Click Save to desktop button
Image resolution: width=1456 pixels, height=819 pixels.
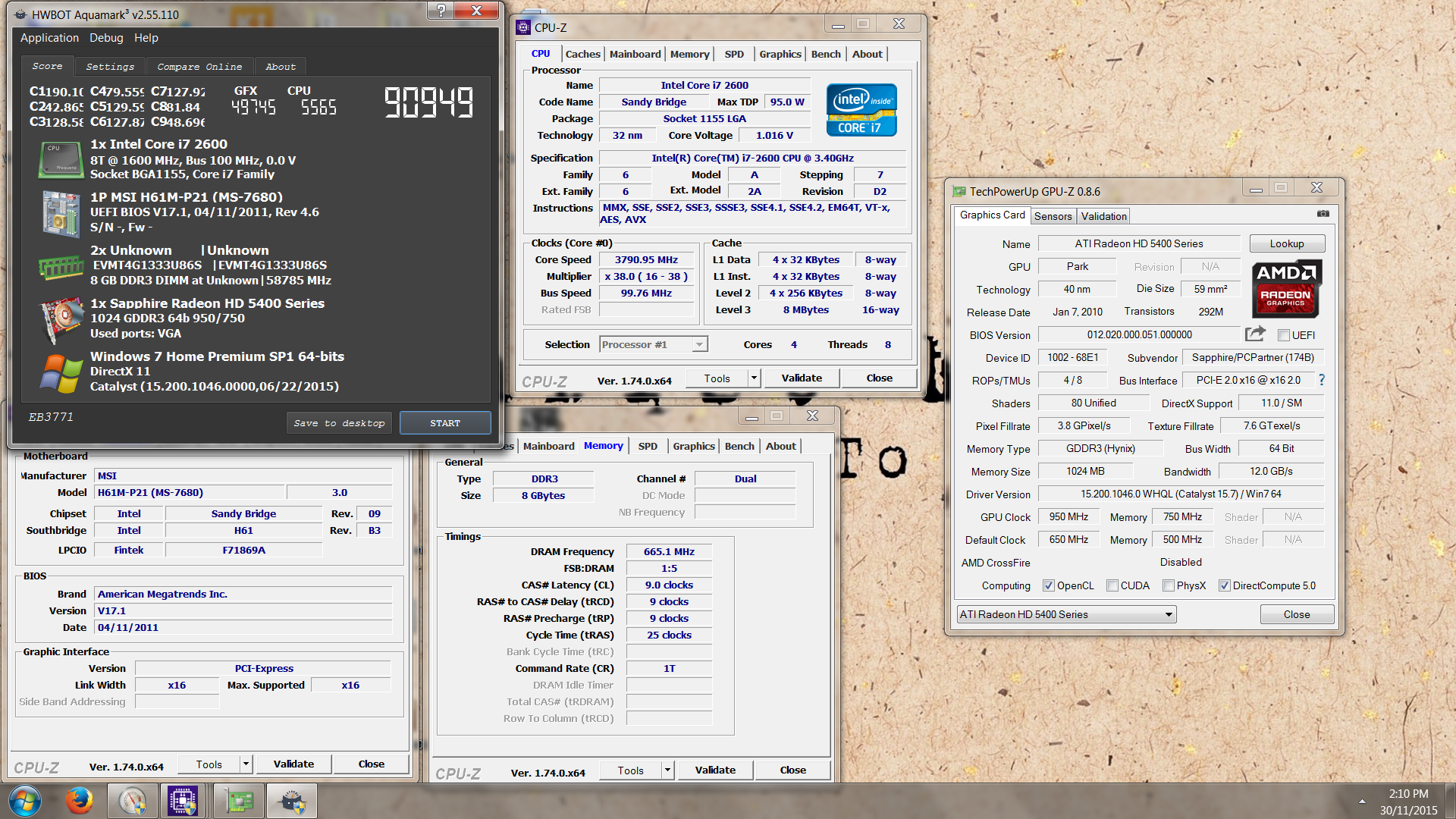tap(339, 423)
